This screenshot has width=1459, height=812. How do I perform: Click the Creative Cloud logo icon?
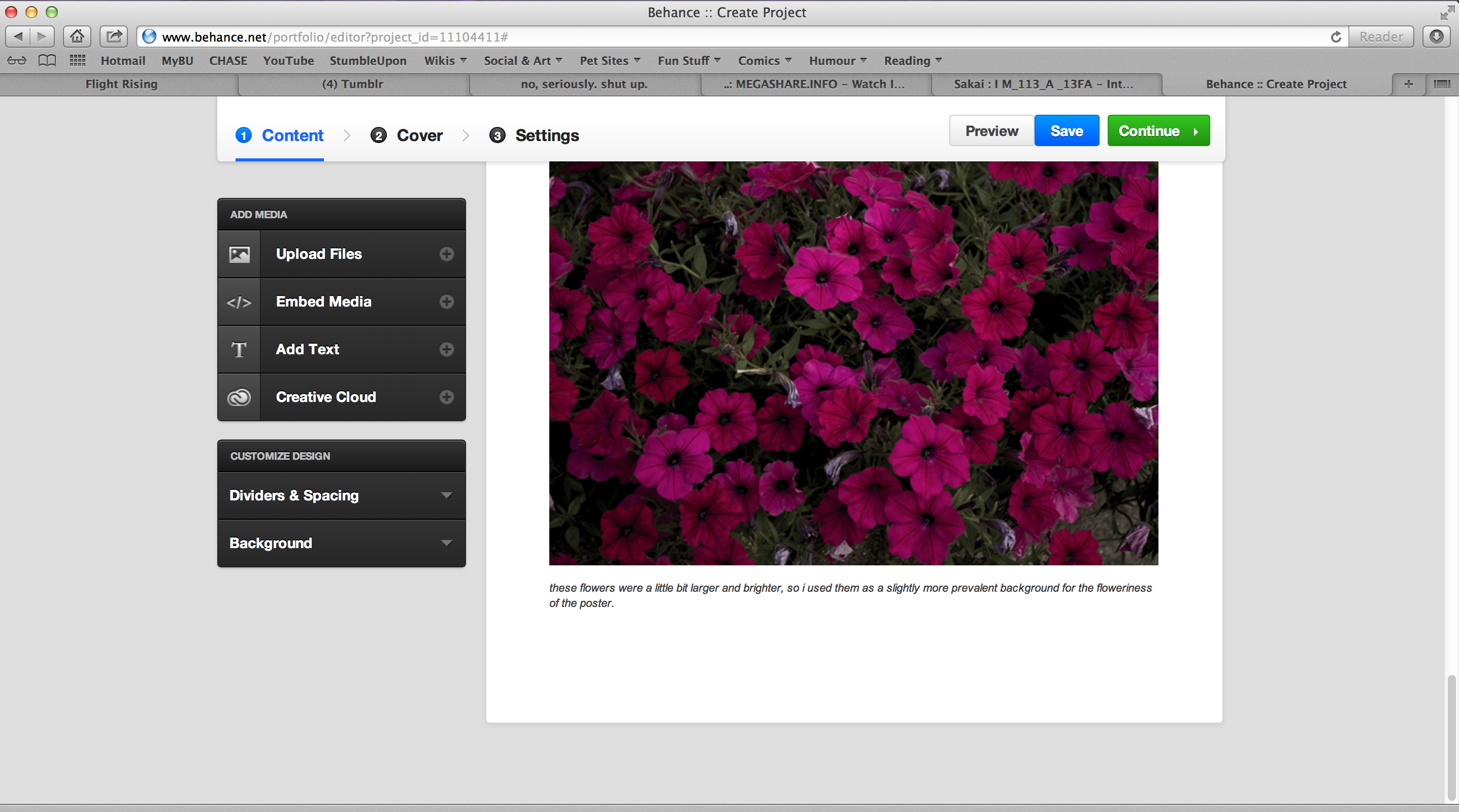239,397
